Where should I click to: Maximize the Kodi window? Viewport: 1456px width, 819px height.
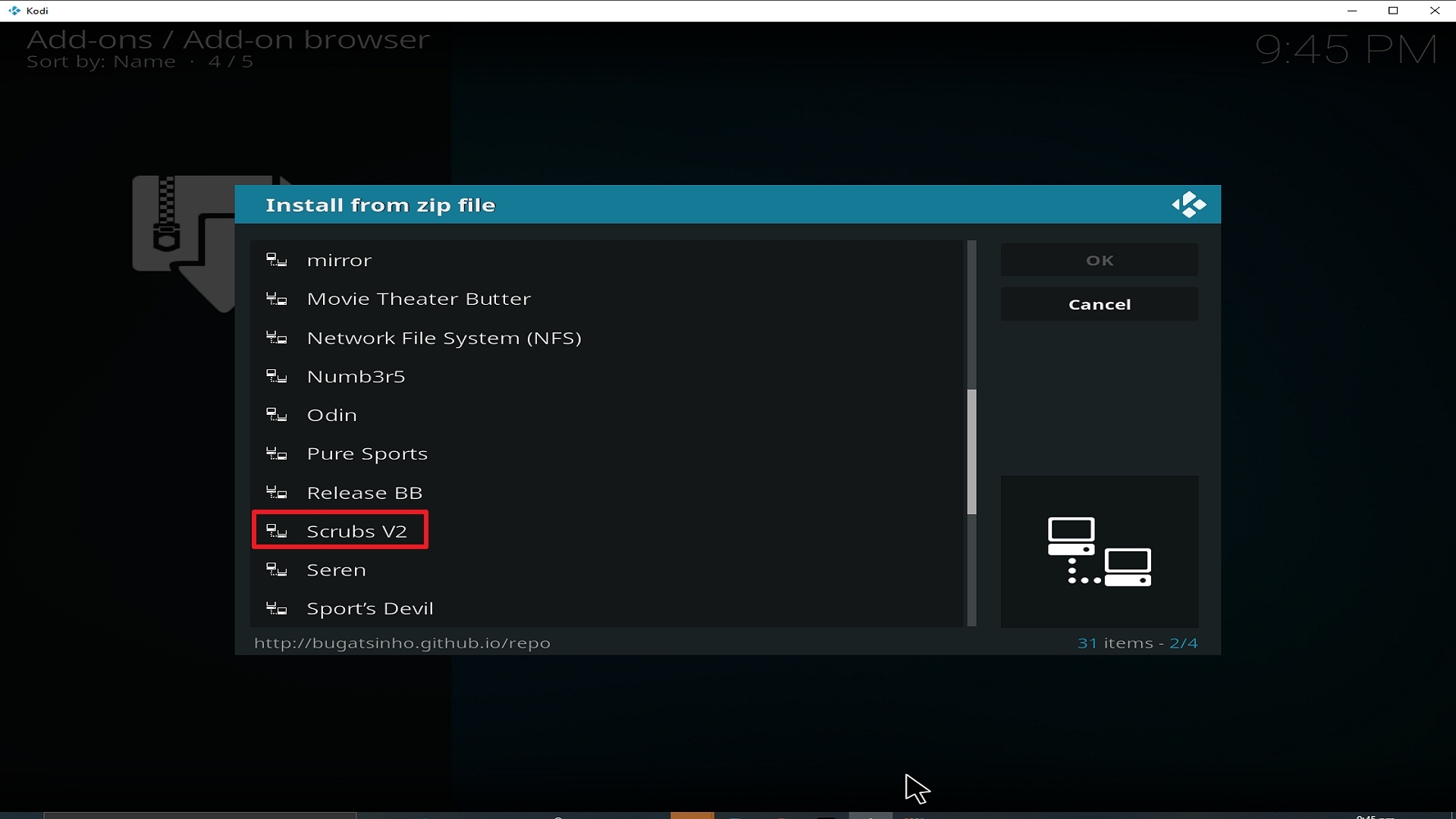pos(1393,11)
